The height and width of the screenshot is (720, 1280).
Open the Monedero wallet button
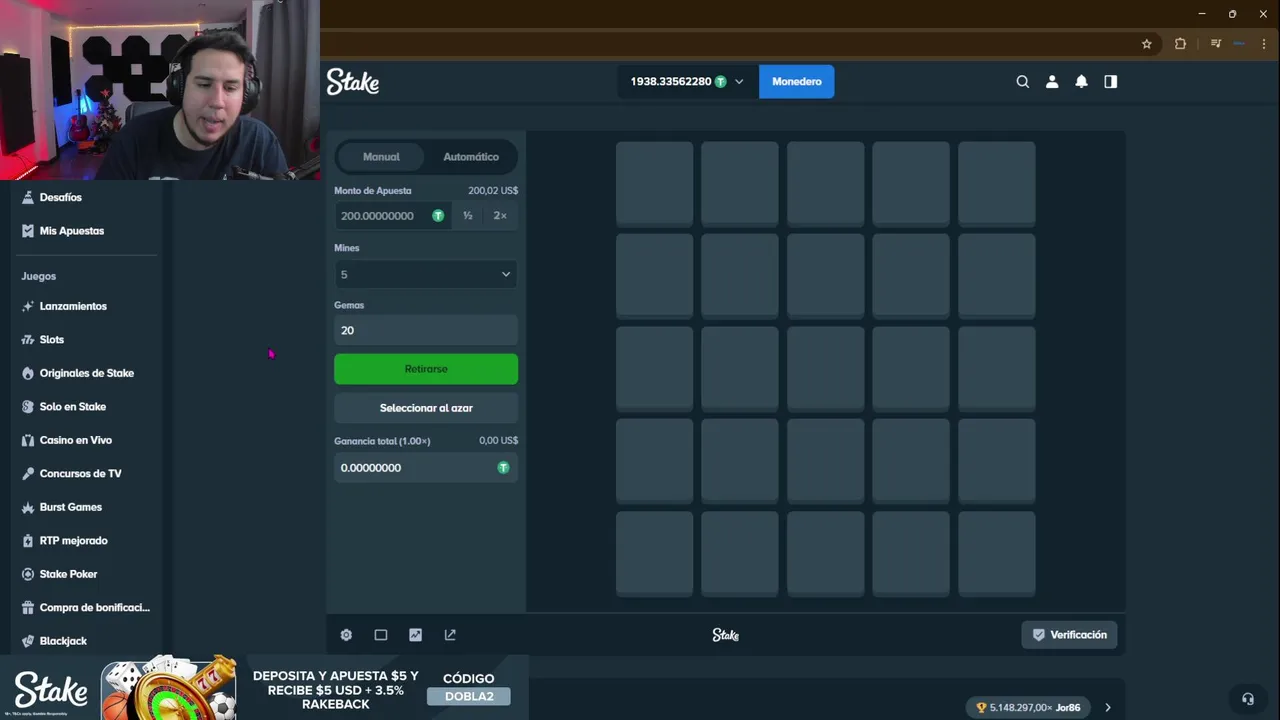click(x=797, y=82)
